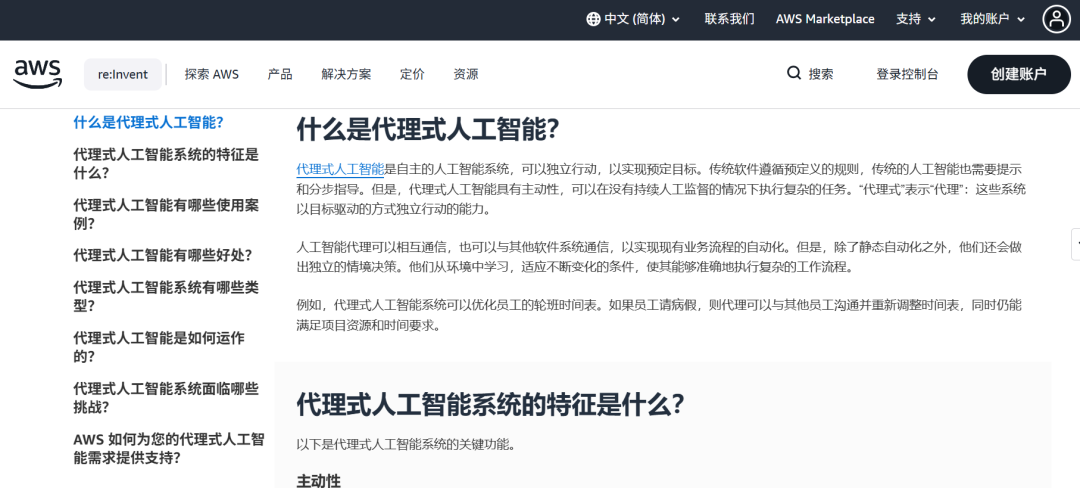The width and height of the screenshot is (1080, 488).
Task: Click the heading 代理式人工智能系统的特征是什么?
Action: click(490, 405)
